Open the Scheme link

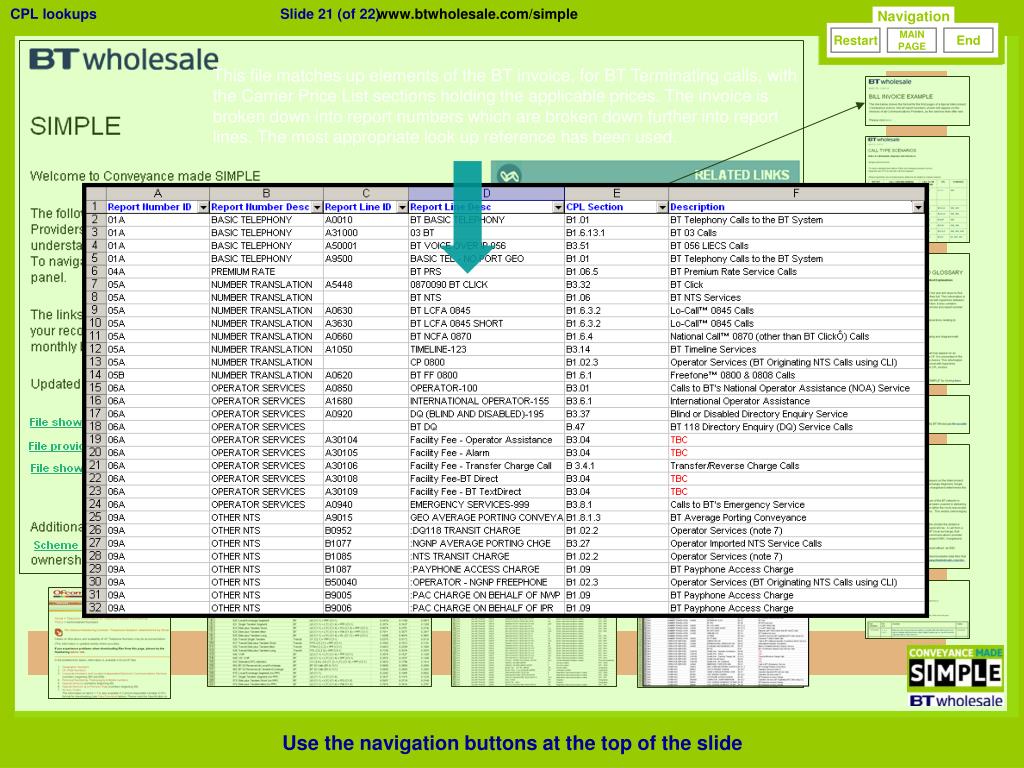[55, 545]
